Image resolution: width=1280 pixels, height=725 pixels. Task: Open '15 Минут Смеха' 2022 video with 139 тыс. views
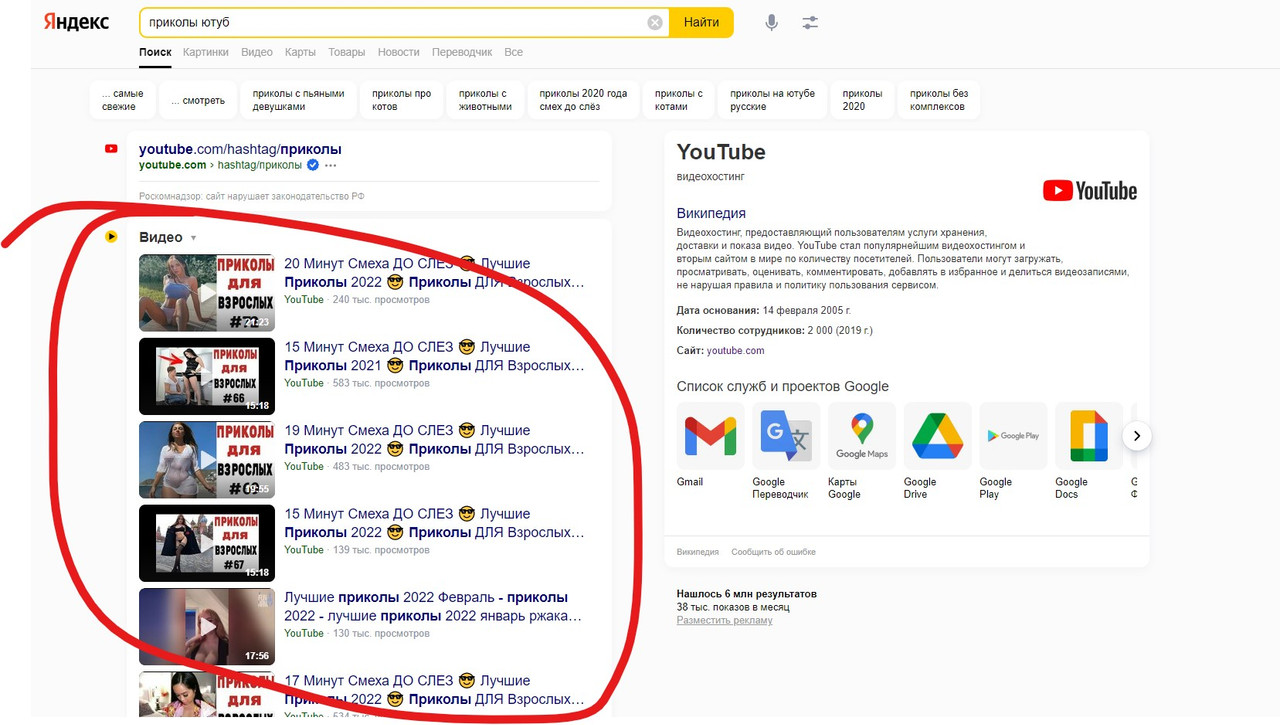[434, 523]
